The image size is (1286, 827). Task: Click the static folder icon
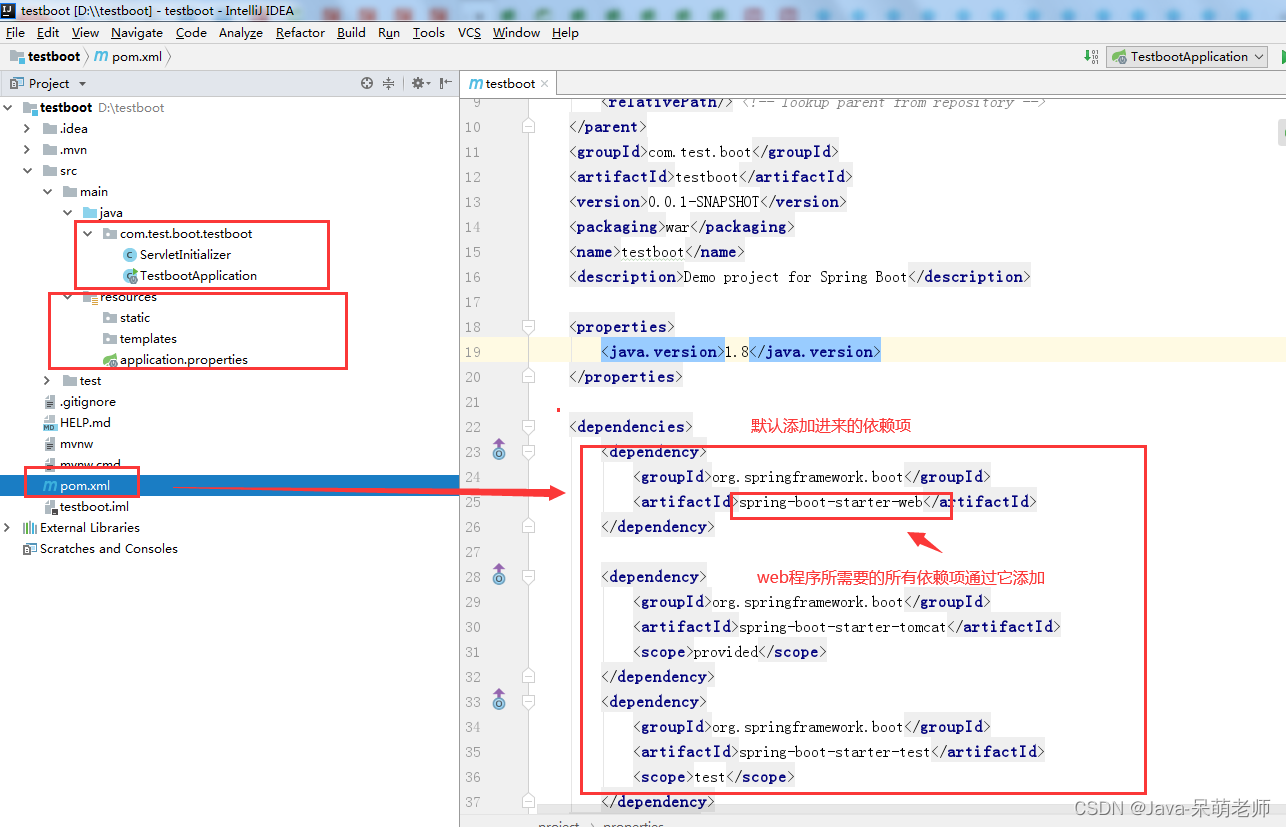coord(110,318)
